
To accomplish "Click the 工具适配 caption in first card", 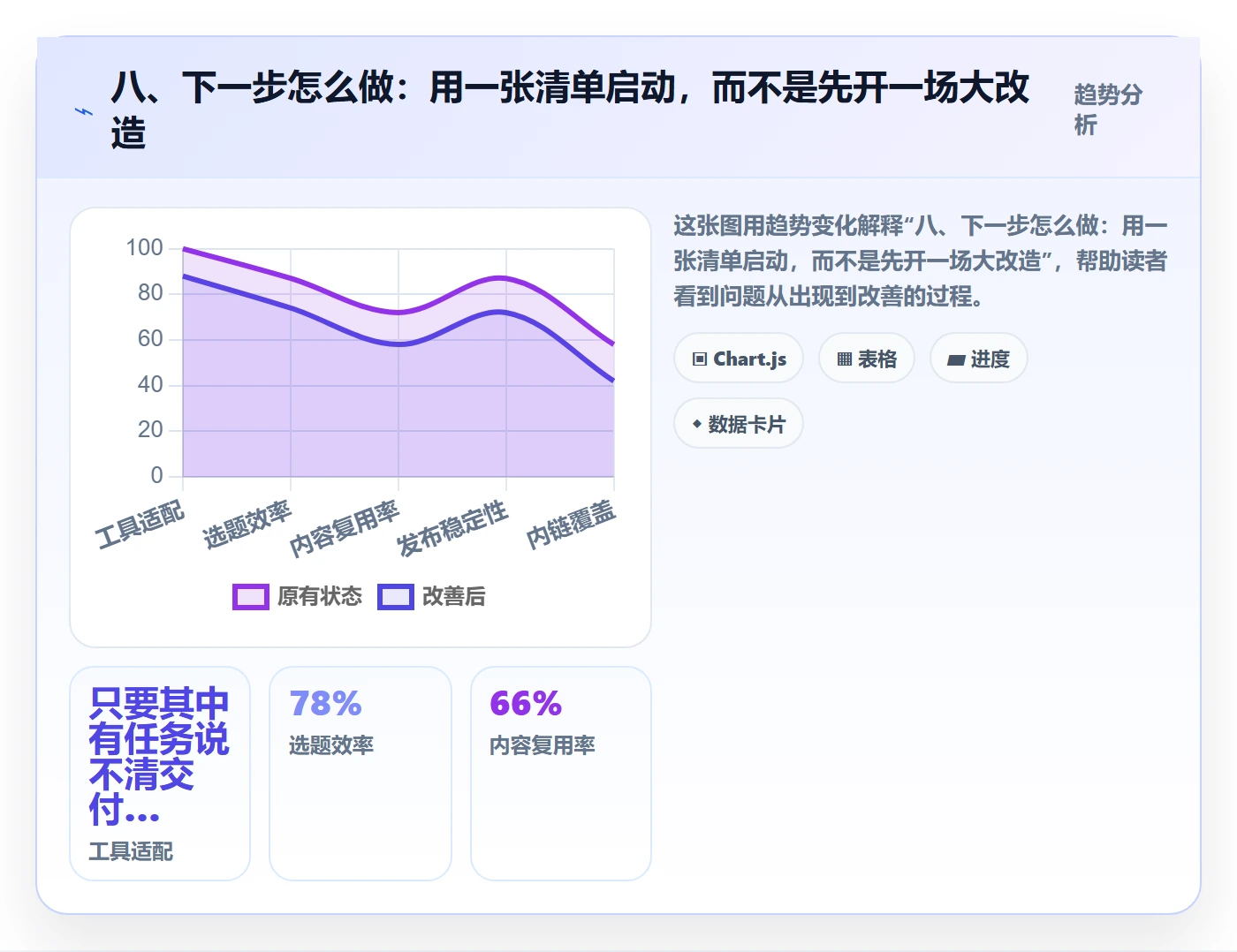I will pos(131,851).
